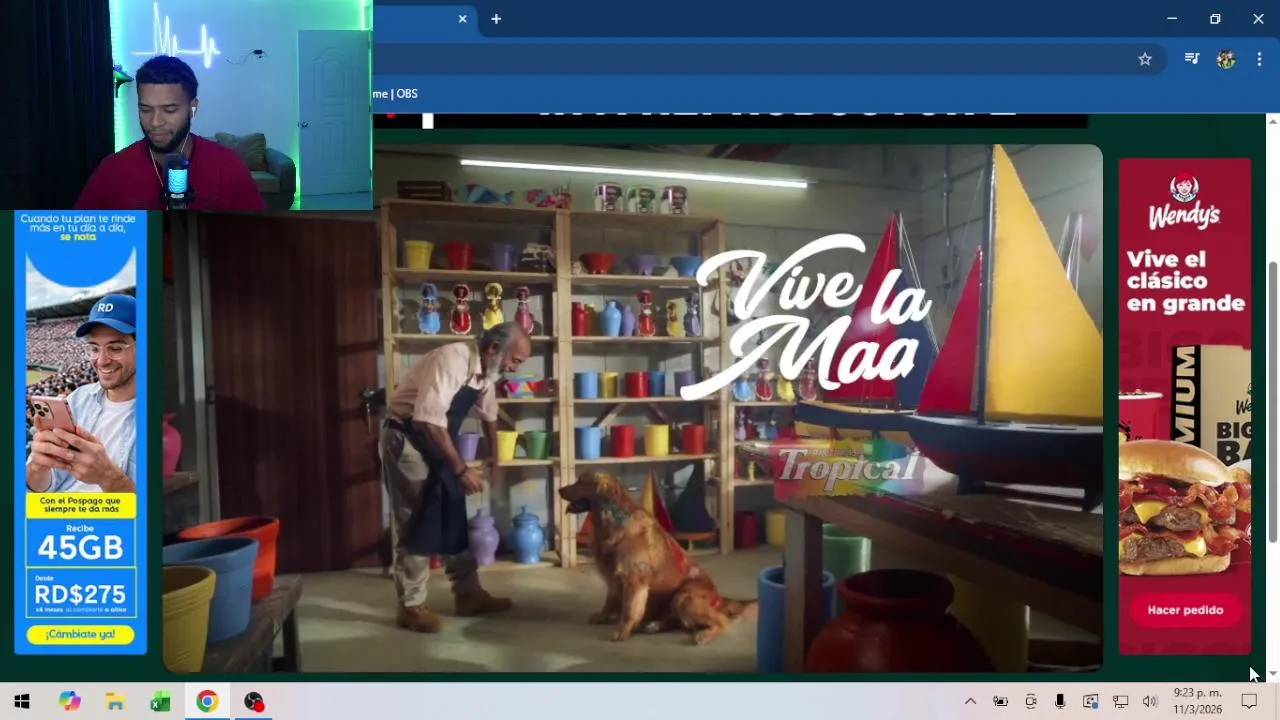Click the scrollbar down arrow

pyautogui.click(x=1273, y=675)
